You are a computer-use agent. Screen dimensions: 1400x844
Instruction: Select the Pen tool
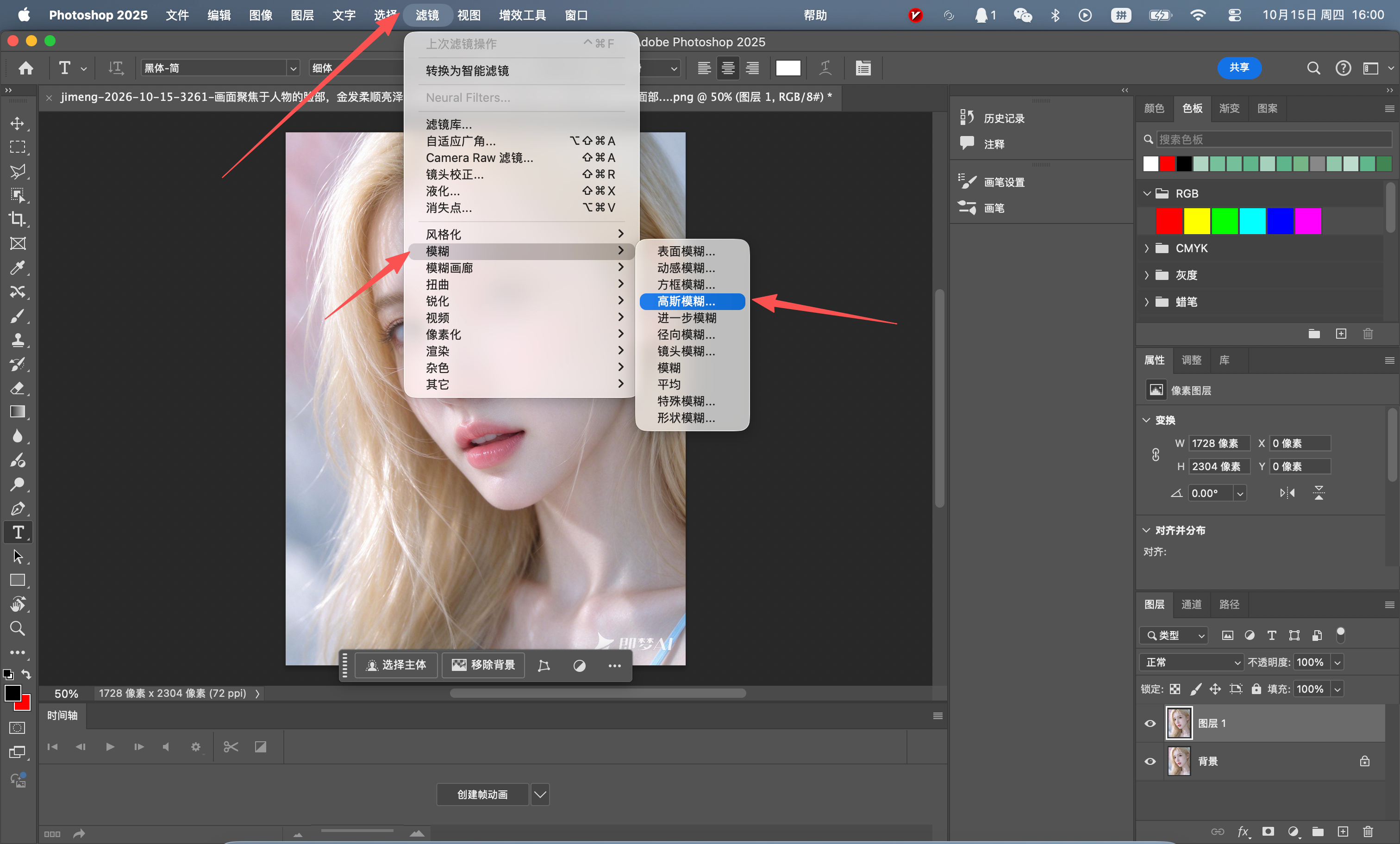click(x=18, y=509)
